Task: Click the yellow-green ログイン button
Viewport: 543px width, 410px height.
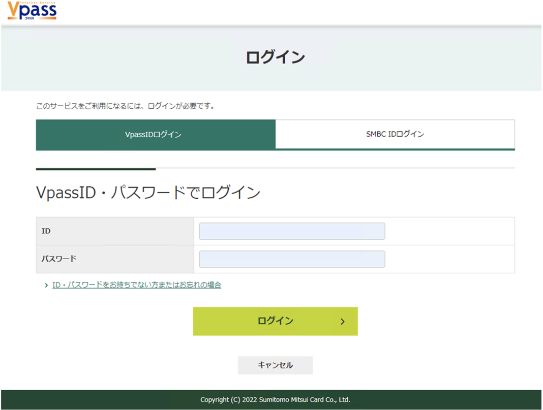Action: (x=275, y=321)
